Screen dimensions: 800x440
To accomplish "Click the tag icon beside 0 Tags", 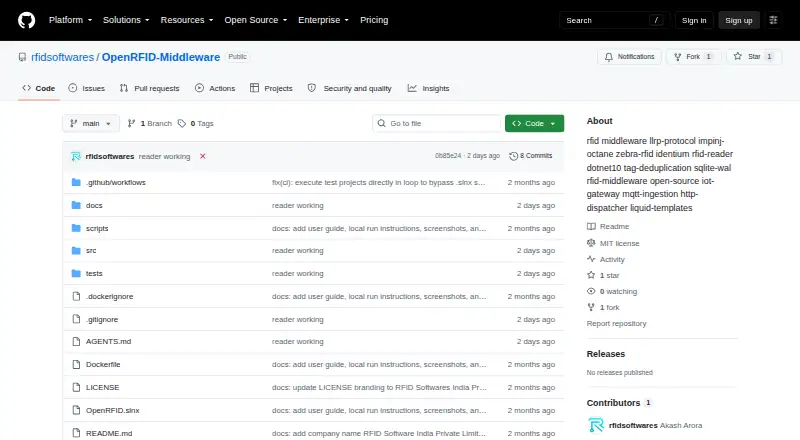I will click(x=182, y=124).
